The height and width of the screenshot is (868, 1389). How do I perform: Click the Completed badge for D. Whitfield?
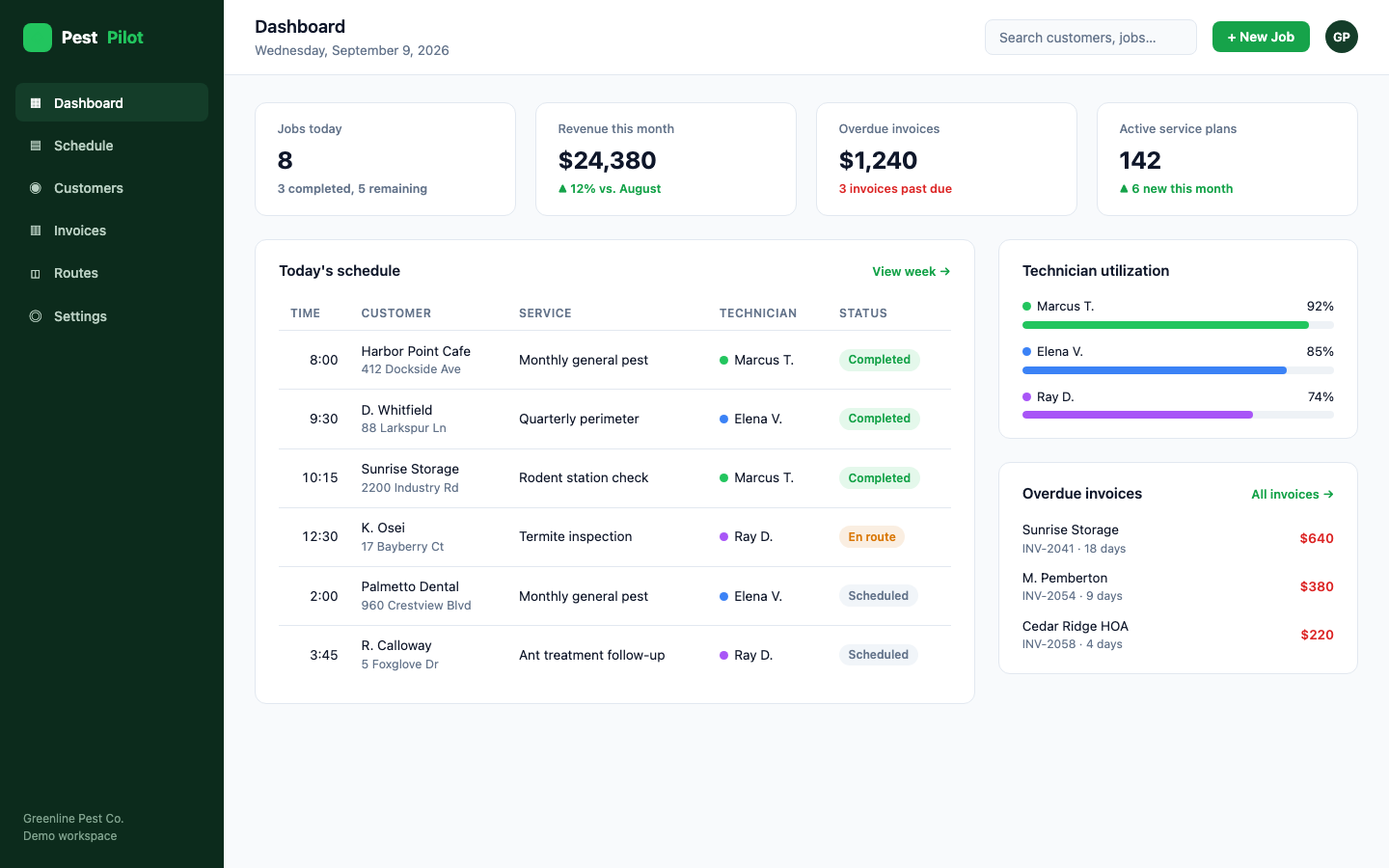pyautogui.click(x=879, y=419)
